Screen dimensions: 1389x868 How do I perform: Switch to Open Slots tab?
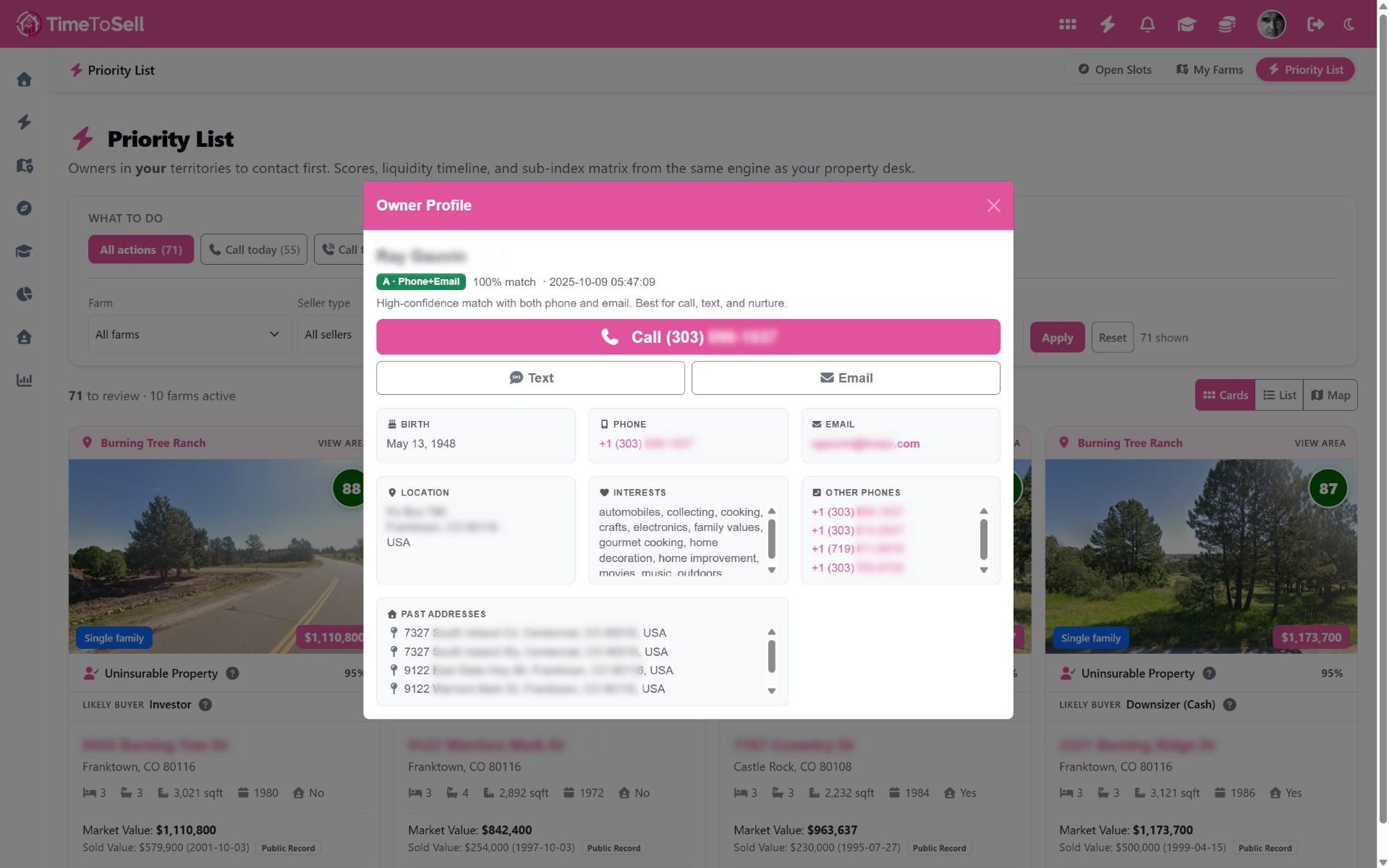(x=1115, y=69)
